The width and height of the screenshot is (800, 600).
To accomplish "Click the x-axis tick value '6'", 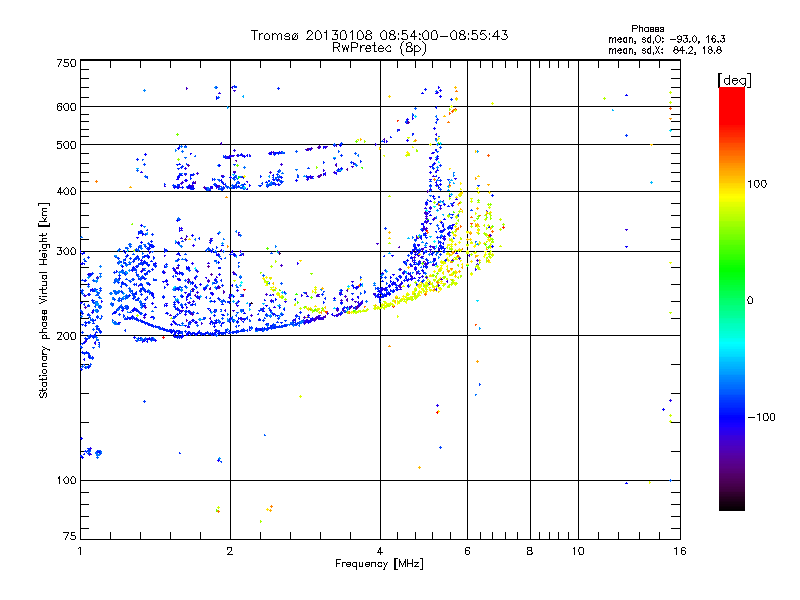I will [467, 551].
